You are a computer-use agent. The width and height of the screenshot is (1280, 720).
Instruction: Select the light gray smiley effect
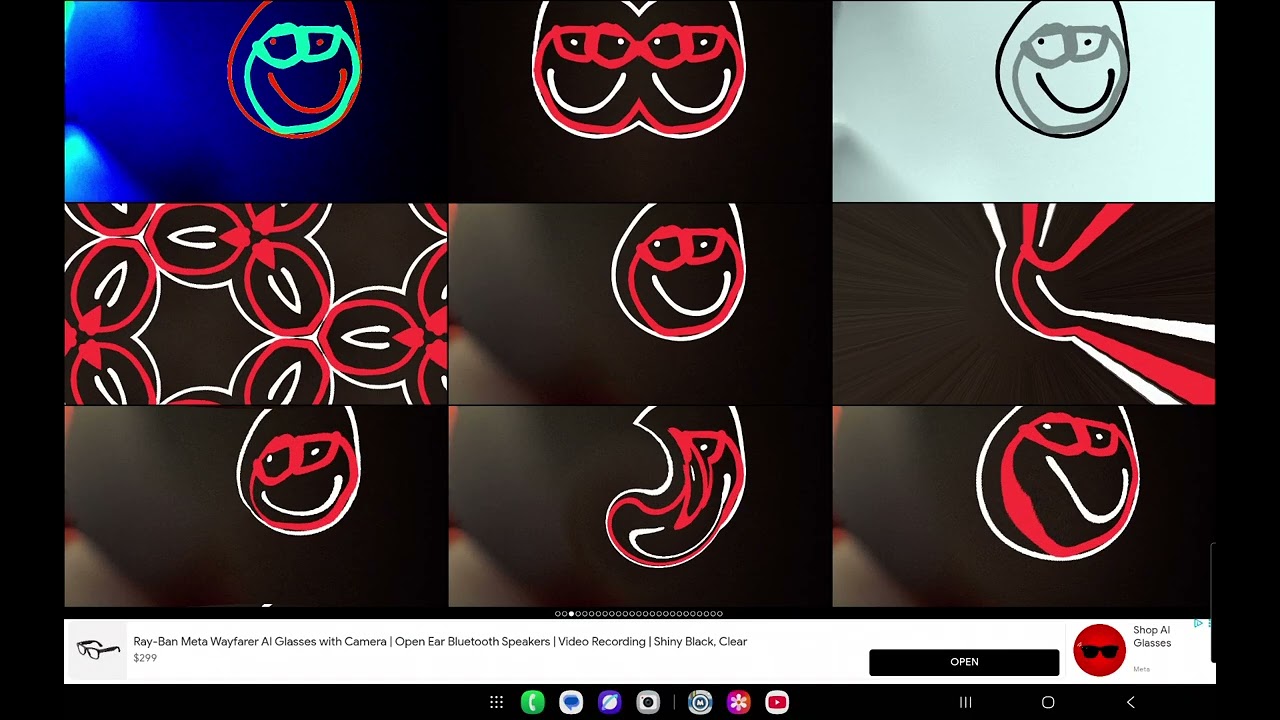(1024, 101)
